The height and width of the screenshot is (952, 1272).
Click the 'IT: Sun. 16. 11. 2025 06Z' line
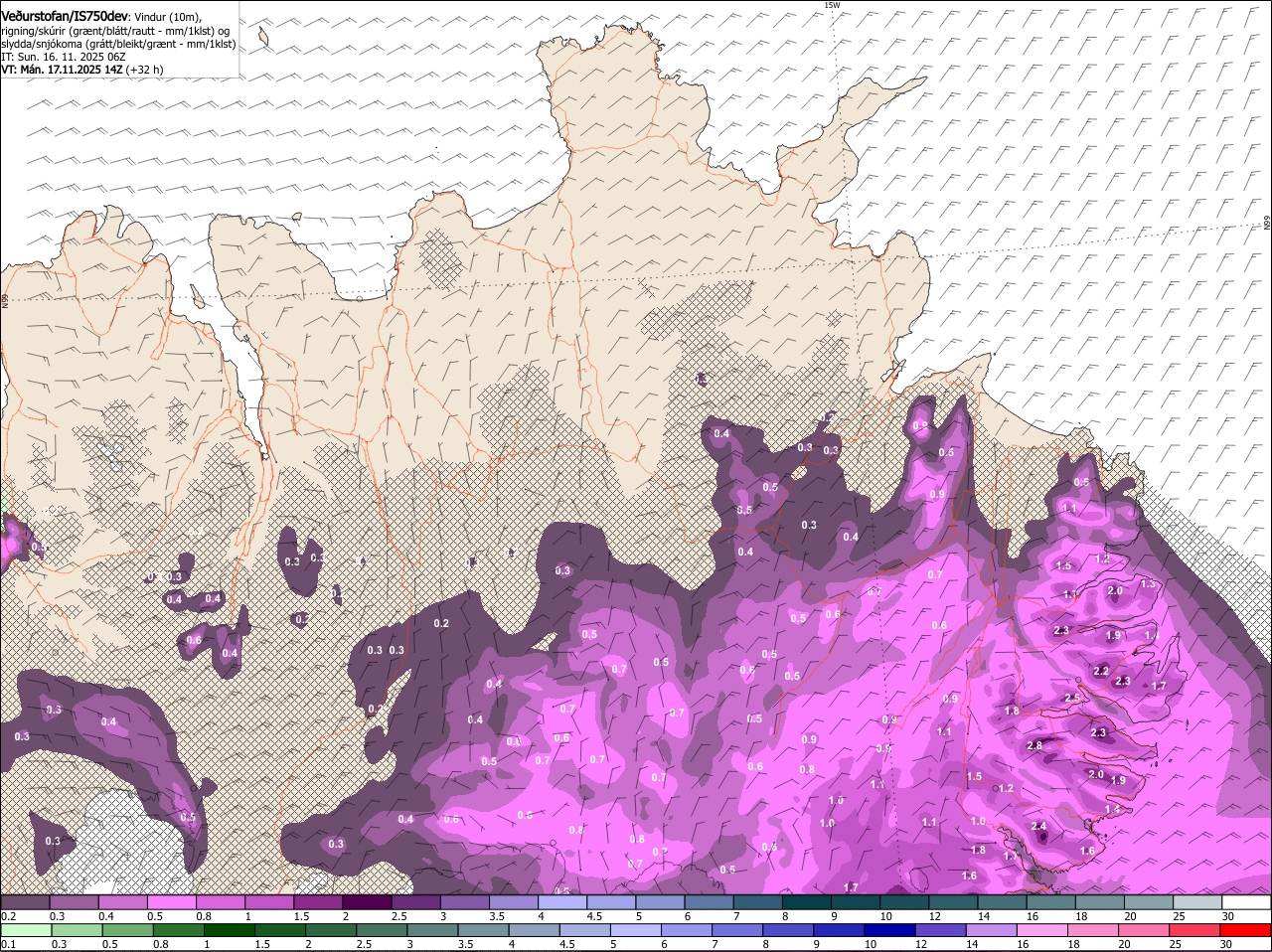tap(64, 57)
